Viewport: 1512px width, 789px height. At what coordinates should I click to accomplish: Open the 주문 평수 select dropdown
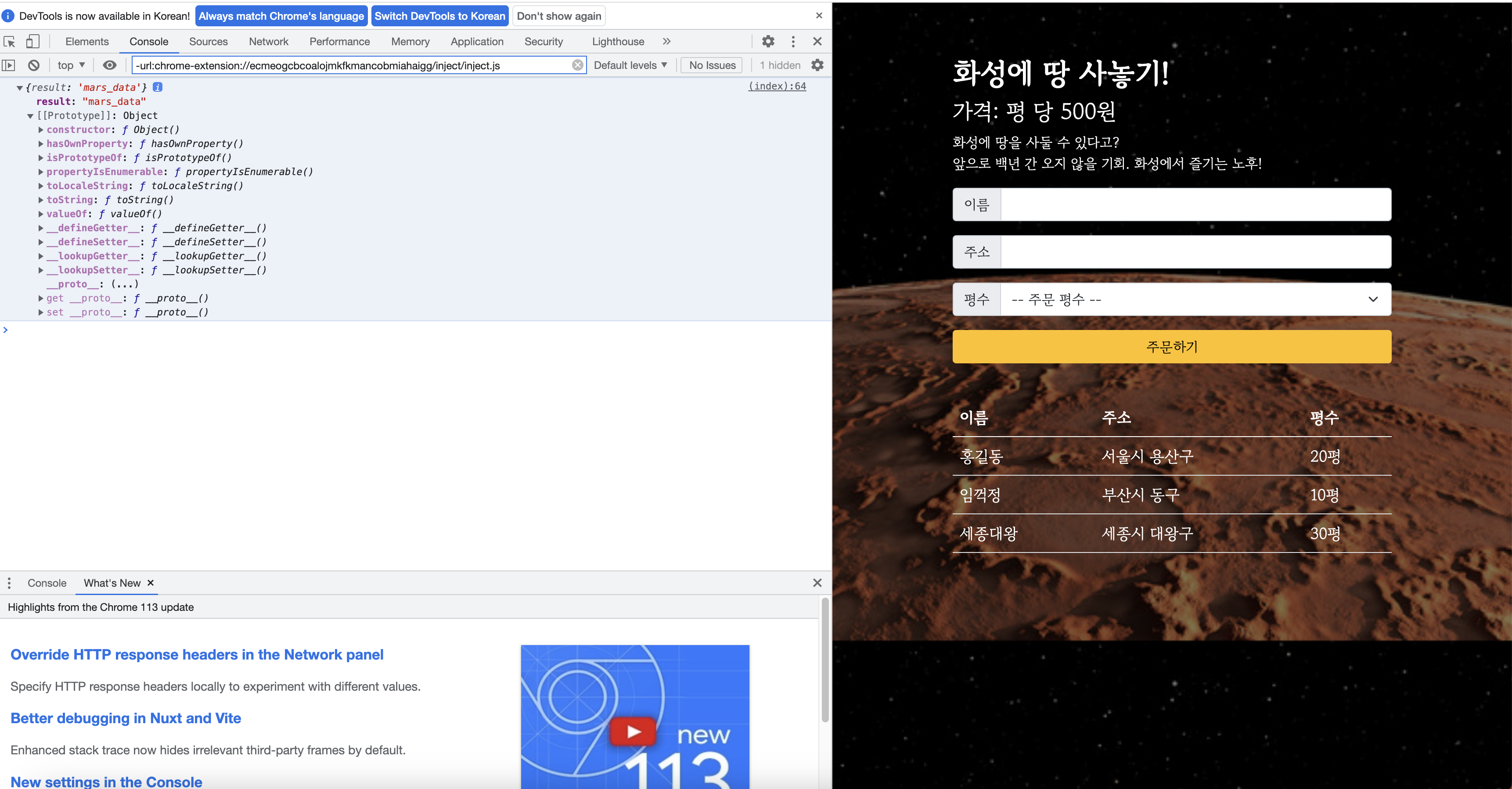(x=1195, y=299)
